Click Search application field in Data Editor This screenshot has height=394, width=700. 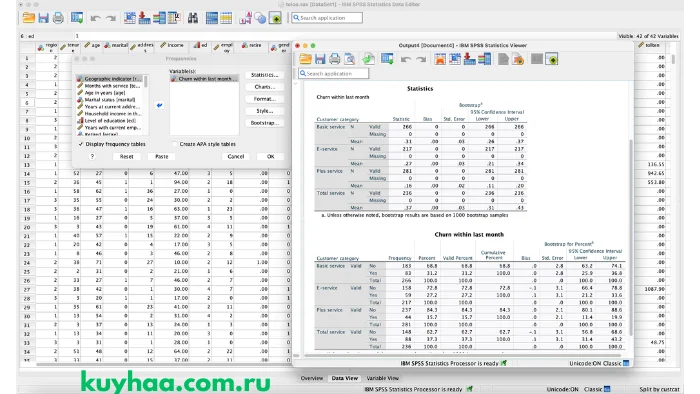point(327,18)
